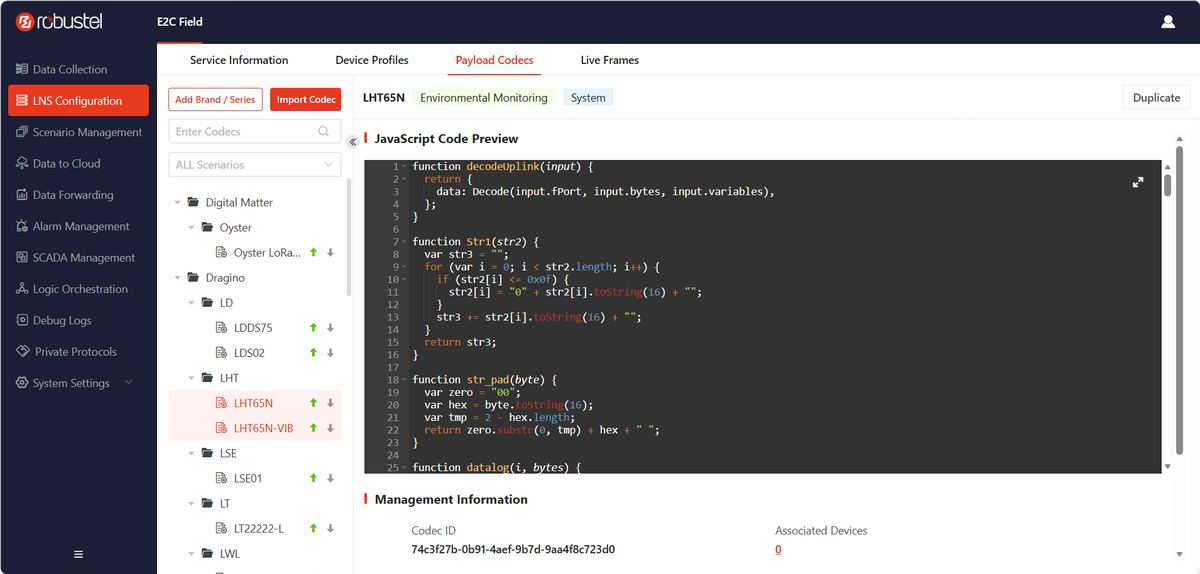Fold the for loop at line 9
Screen dimensions: 1200x574
tap(404, 267)
